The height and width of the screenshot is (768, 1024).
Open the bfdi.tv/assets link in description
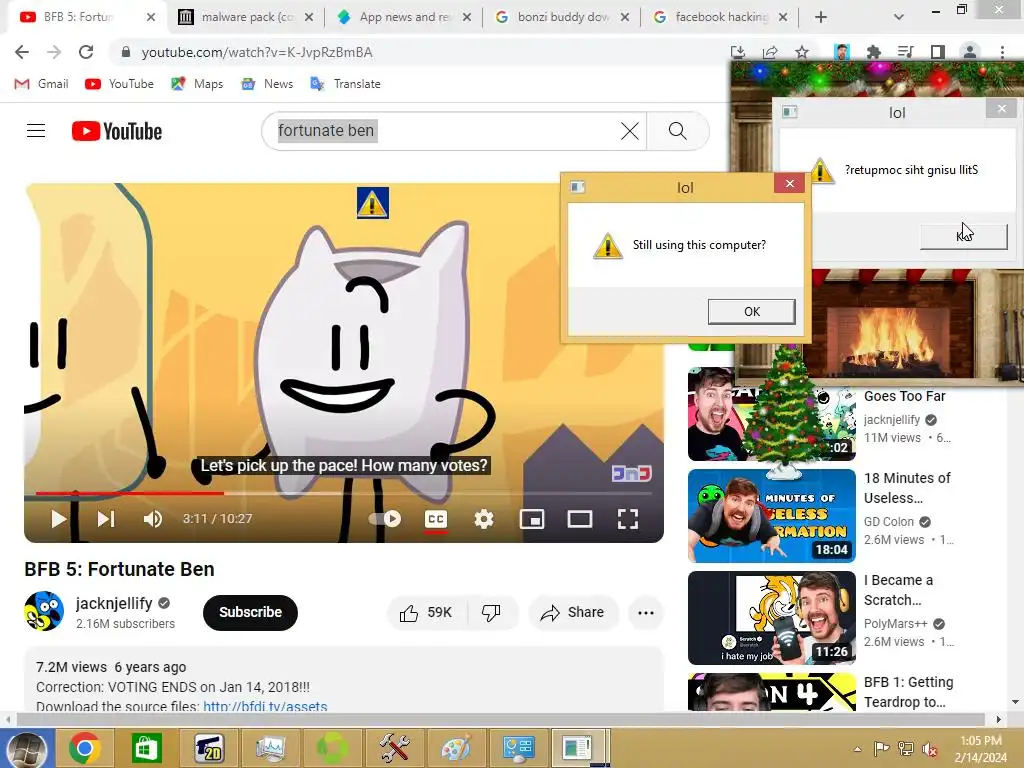pos(265,706)
